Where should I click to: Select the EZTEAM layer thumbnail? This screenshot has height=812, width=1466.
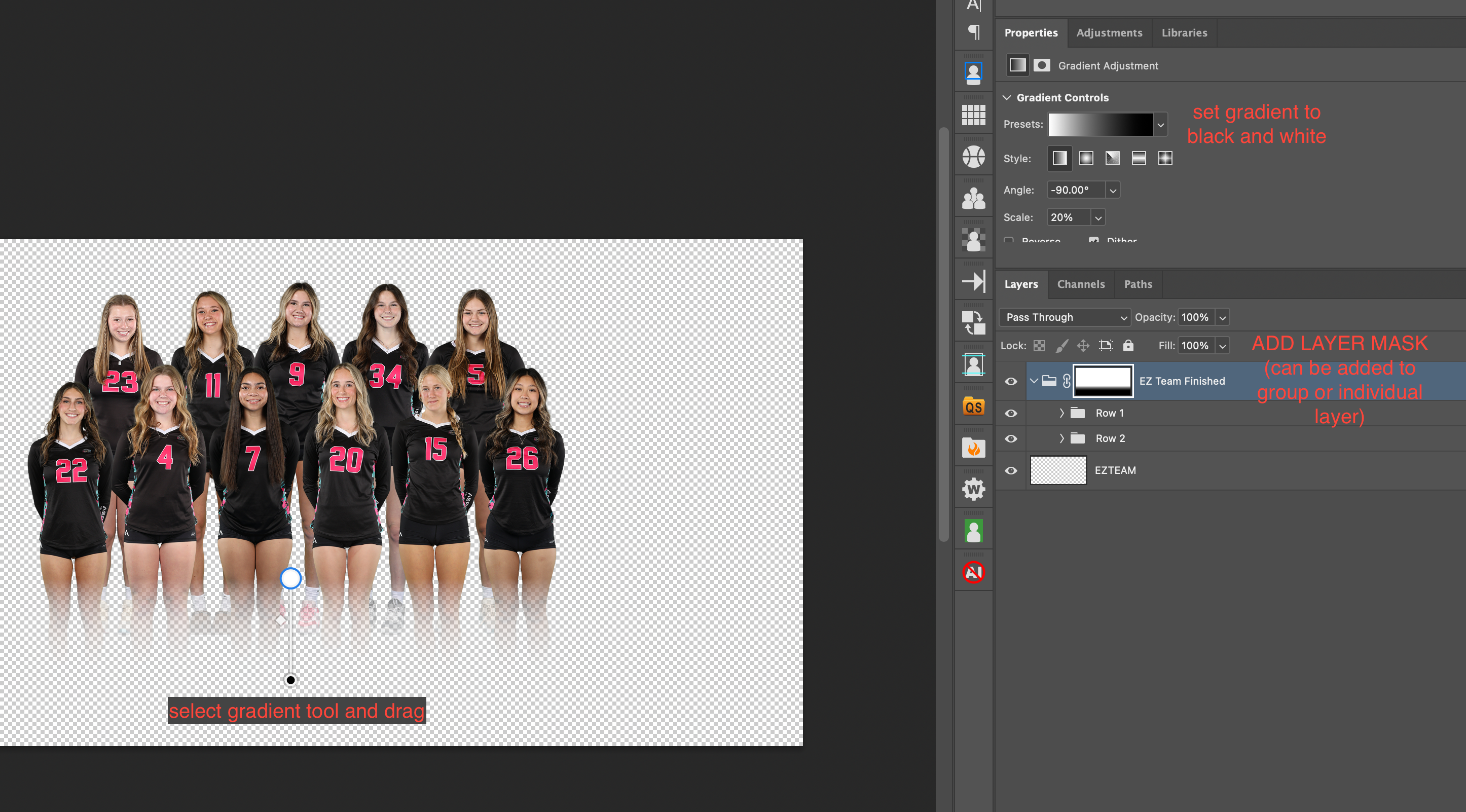click(1058, 470)
